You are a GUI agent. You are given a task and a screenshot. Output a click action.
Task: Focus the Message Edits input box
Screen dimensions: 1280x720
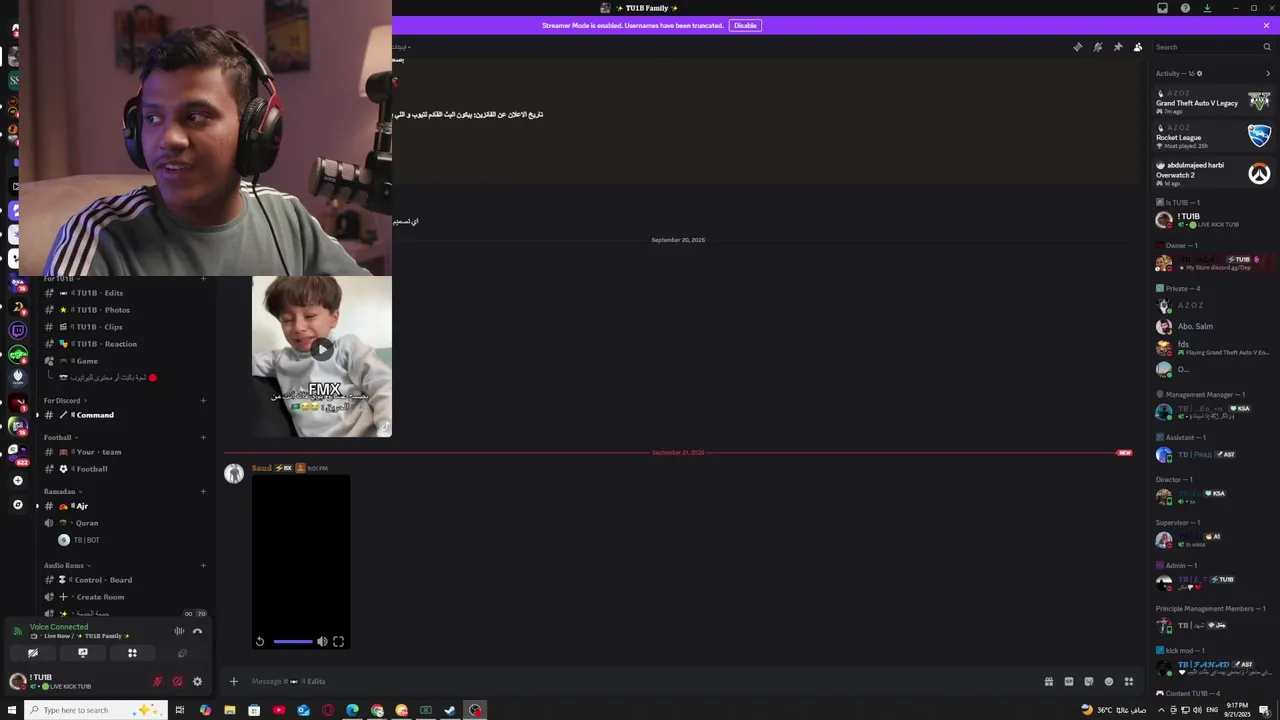pos(640,682)
